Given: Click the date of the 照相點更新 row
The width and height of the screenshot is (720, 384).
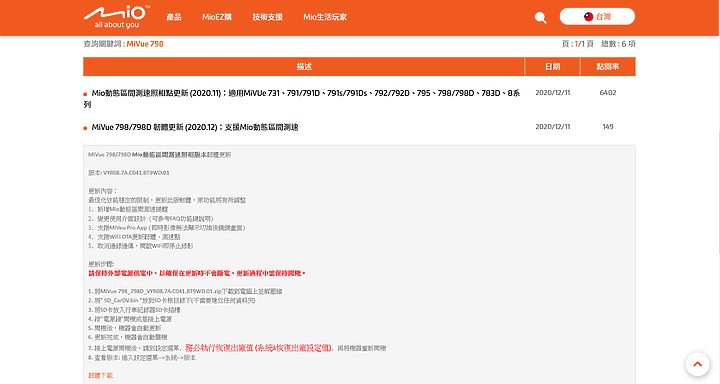Looking at the screenshot, I should (553, 93).
